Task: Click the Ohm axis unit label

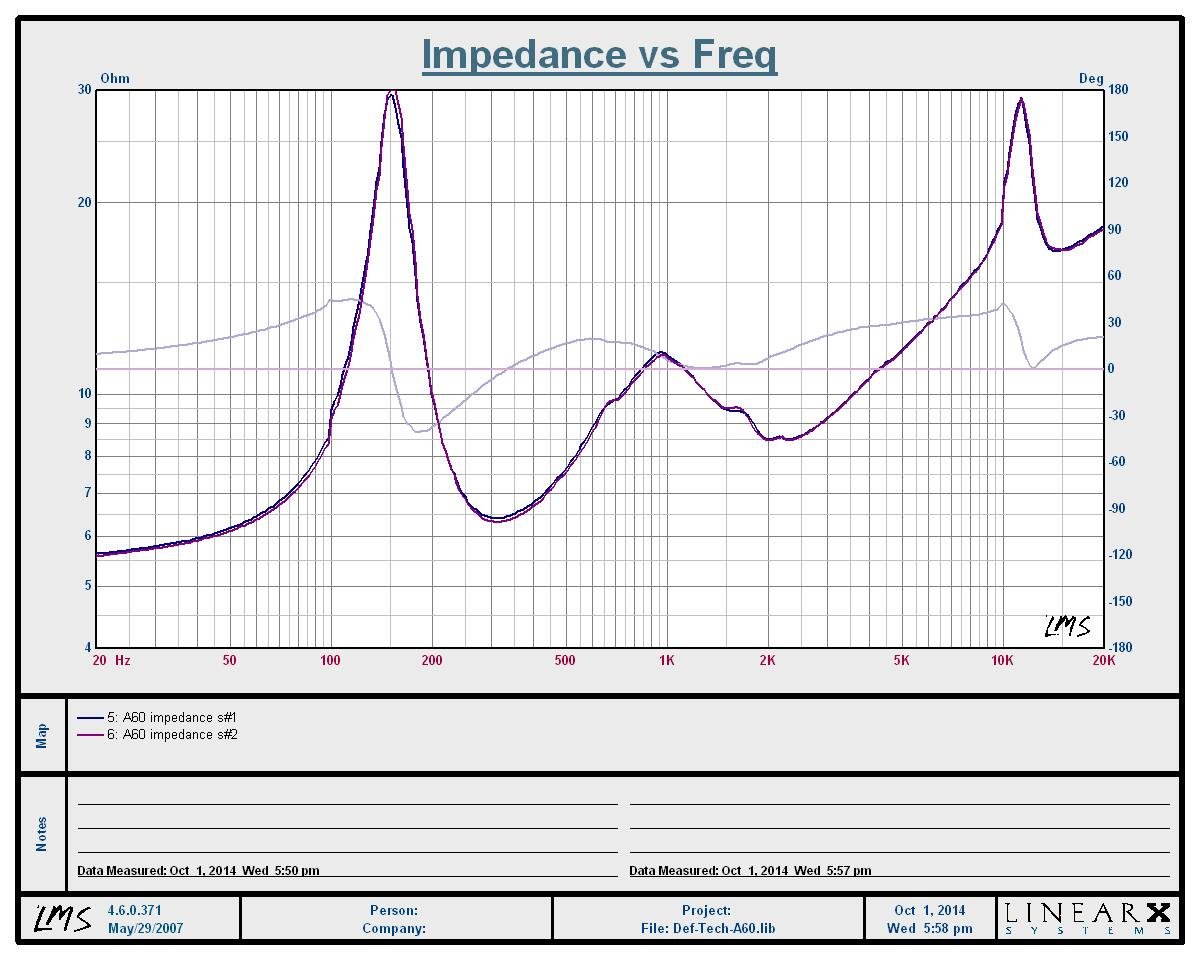Action: click(115, 78)
